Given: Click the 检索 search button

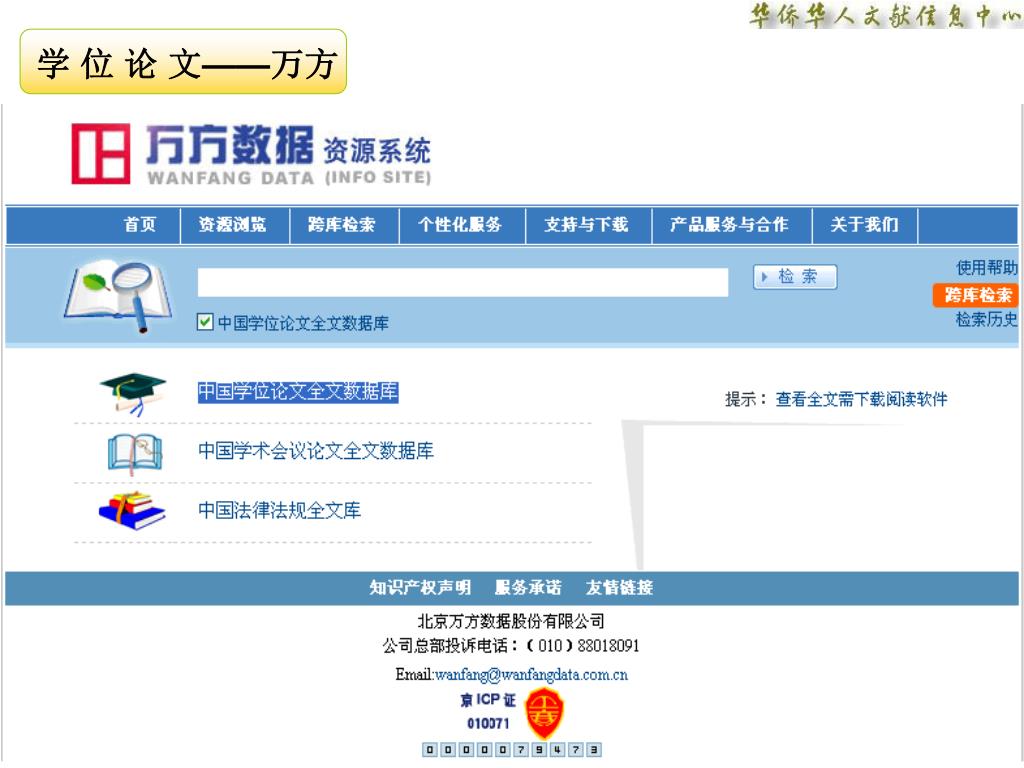Looking at the screenshot, I should 795,277.
